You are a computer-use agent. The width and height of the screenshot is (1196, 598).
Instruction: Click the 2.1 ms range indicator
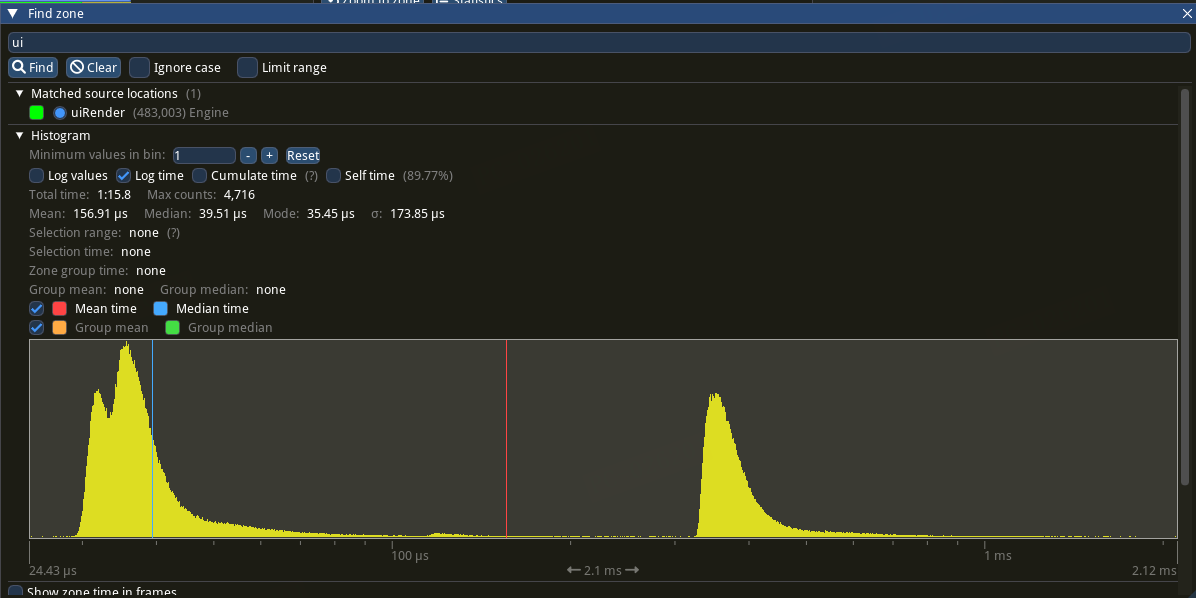pyautogui.click(x=603, y=571)
